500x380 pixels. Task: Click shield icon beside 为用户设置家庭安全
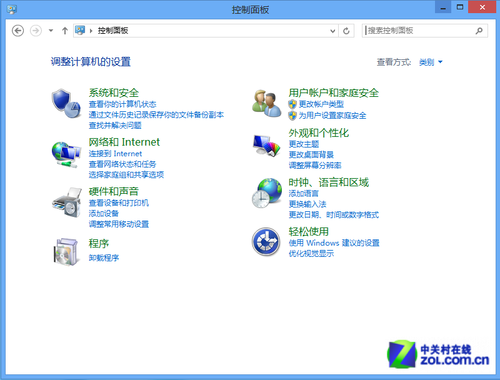click(x=292, y=115)
